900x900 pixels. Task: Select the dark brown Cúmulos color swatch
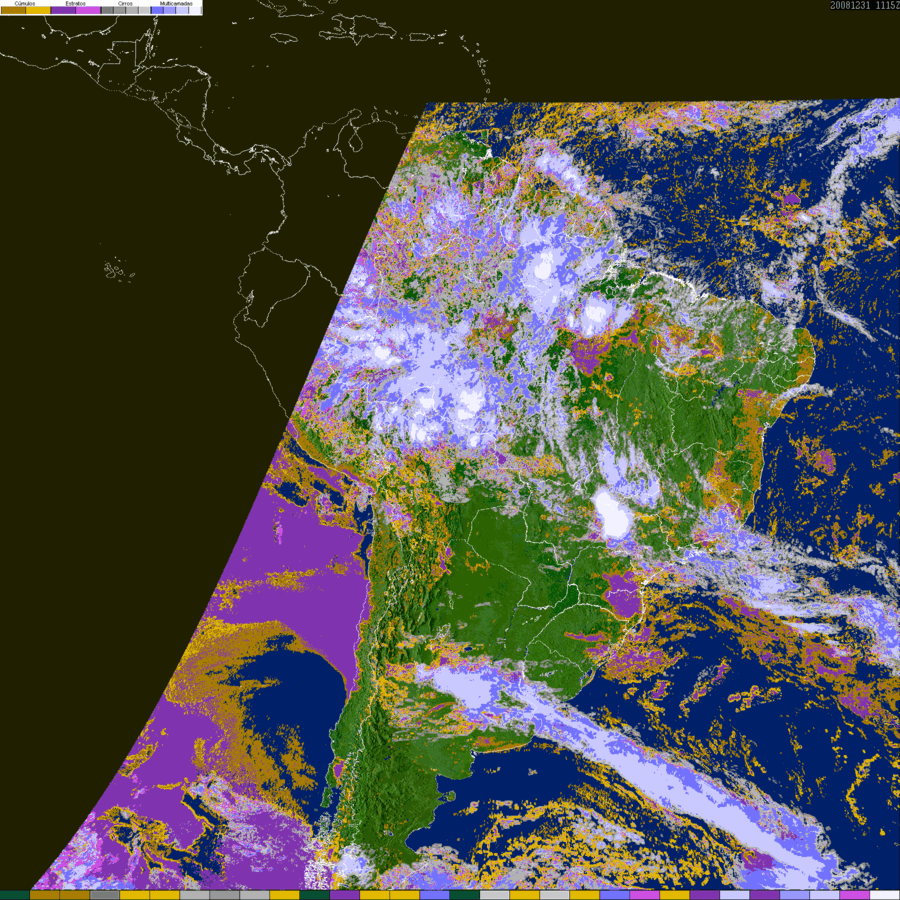click(x=13, y=10)
